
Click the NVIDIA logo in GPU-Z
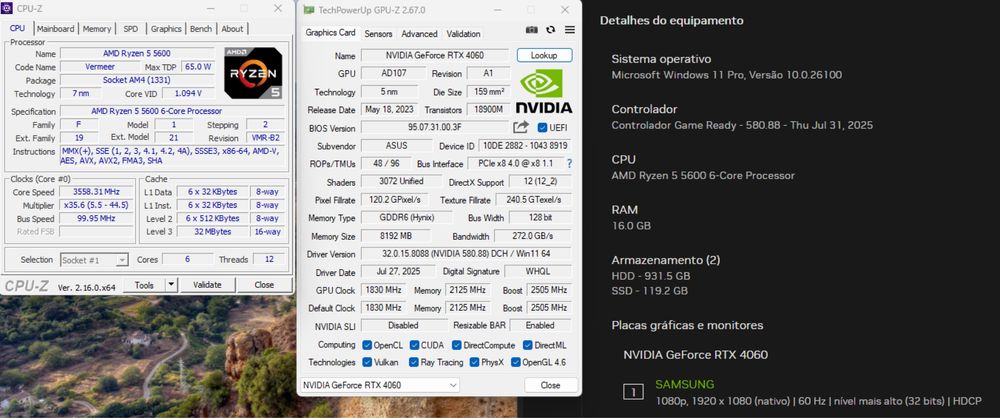543,91
